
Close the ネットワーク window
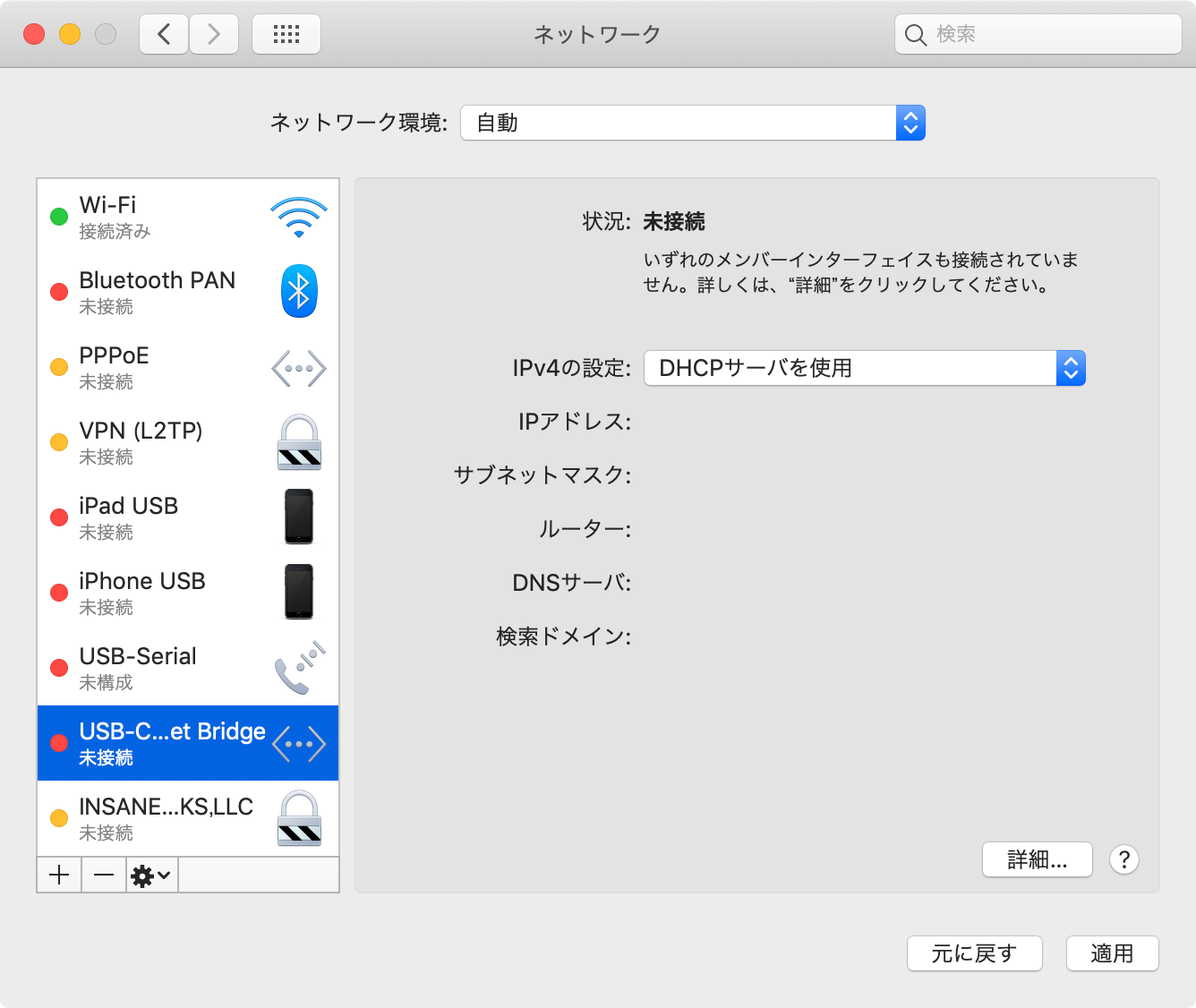point(34,34)
